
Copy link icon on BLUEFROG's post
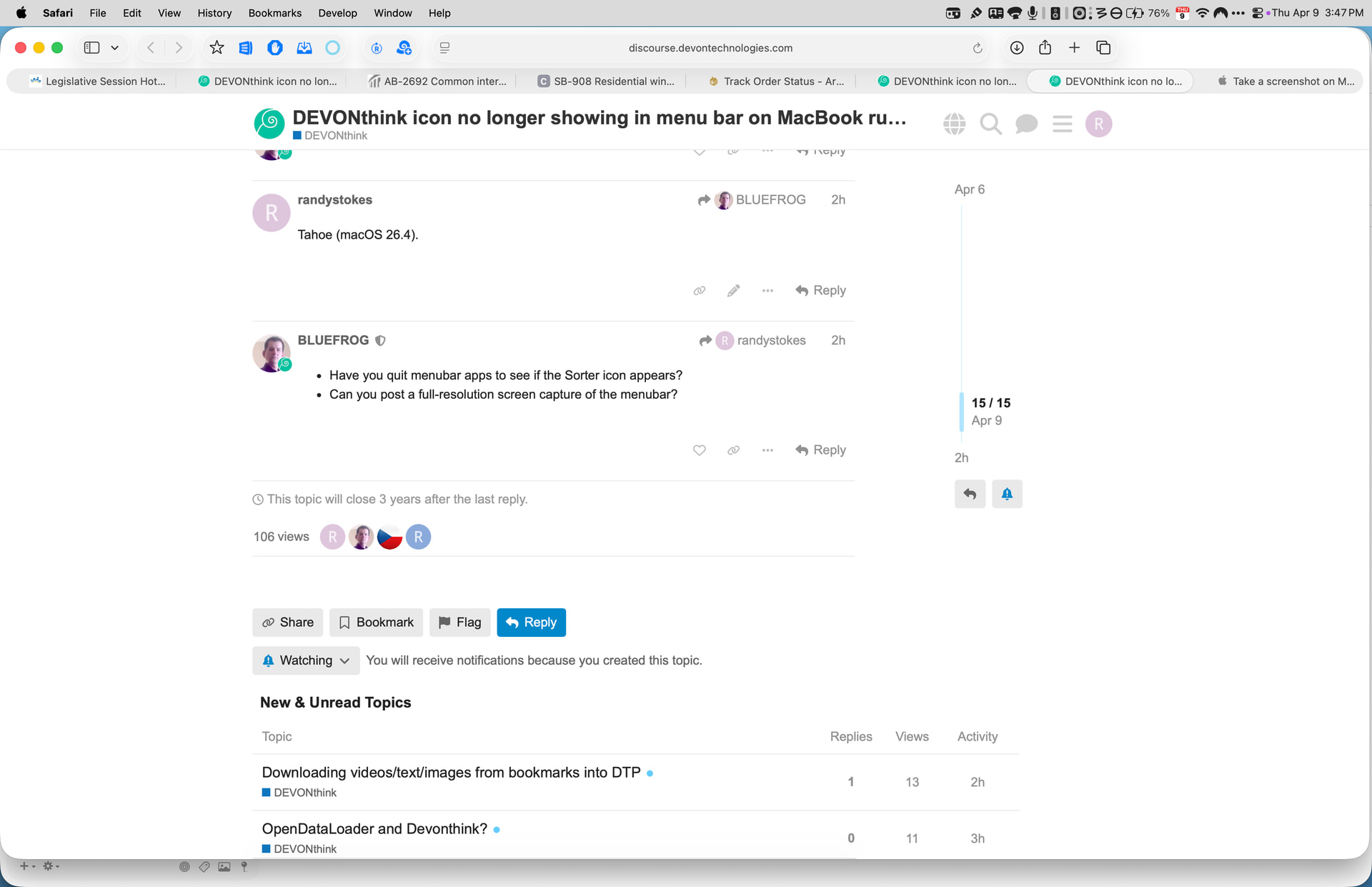(733, 450)
